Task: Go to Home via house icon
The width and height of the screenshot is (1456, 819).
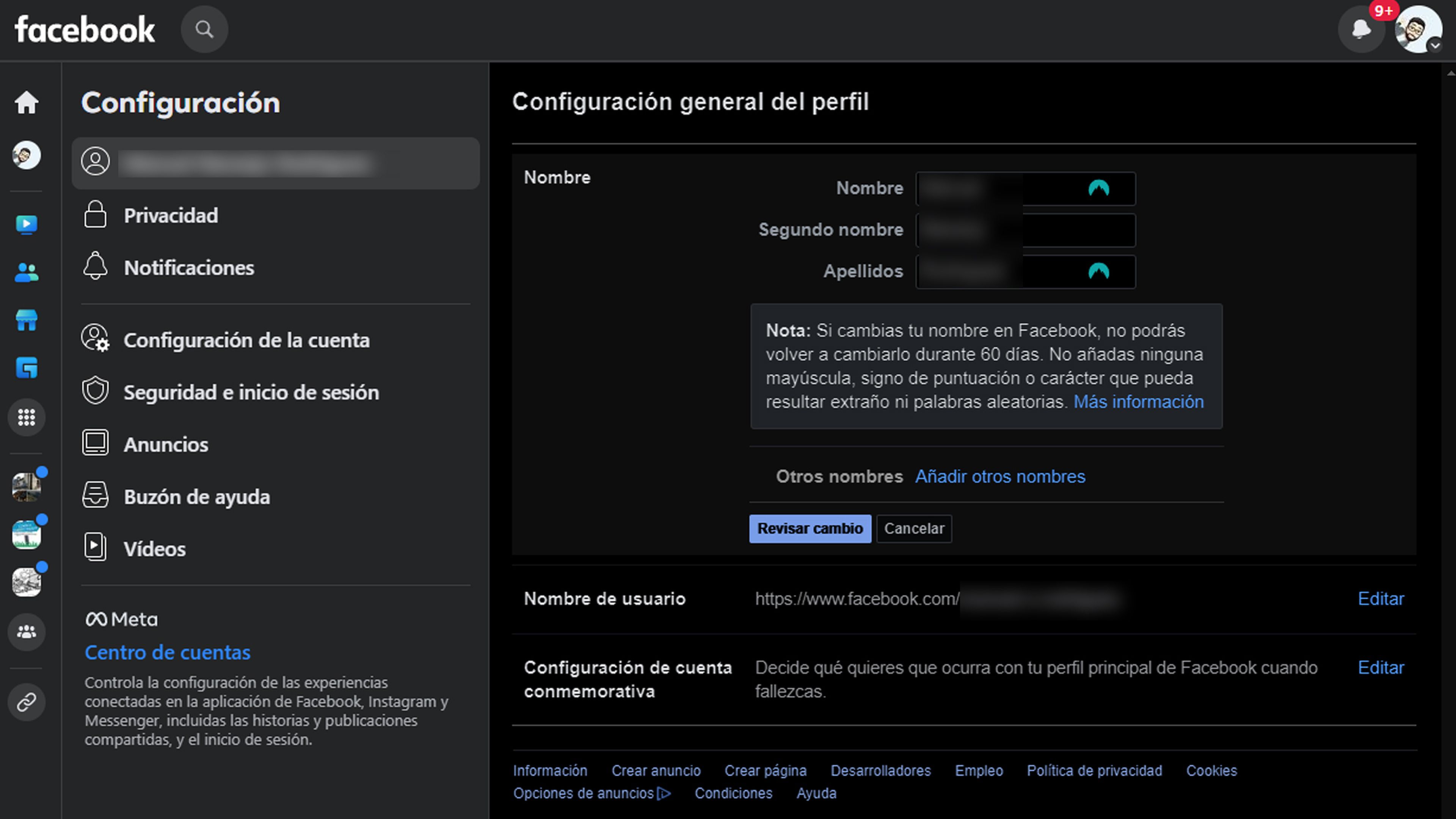Action: pos(27,102)
